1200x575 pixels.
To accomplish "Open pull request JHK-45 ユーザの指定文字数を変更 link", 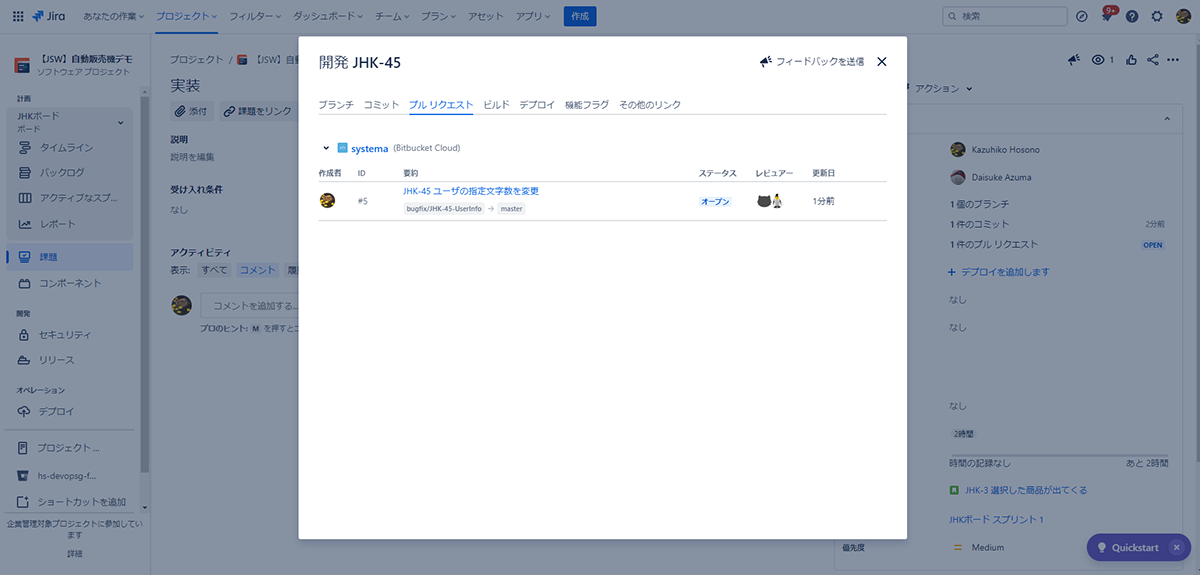I will [471, 191].
